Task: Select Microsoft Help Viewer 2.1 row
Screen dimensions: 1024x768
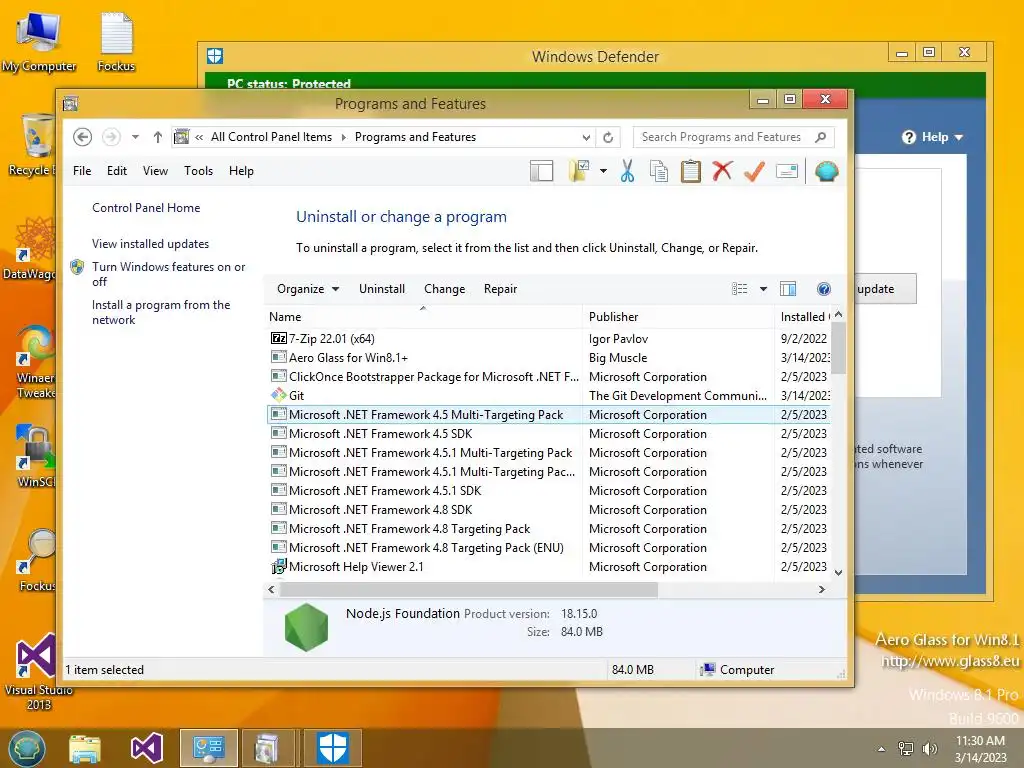Action: coord(549,567)
